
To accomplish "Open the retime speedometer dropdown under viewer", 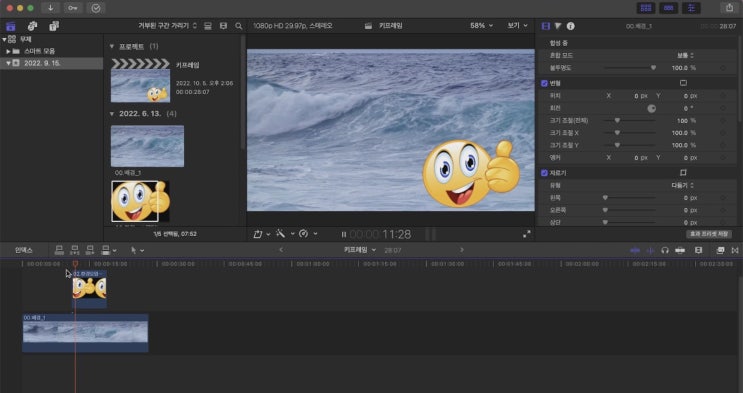I will 308,234.
